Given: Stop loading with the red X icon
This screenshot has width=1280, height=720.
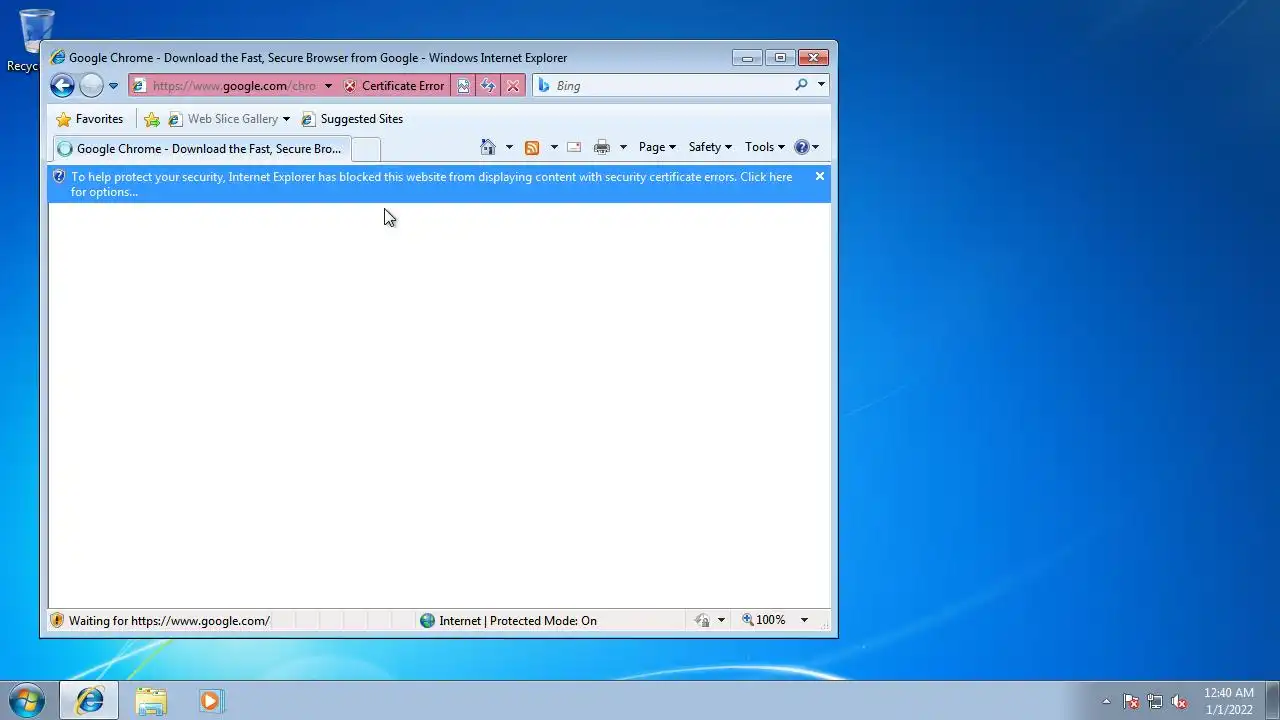Looking at the screenshot, I should (513, 86).
